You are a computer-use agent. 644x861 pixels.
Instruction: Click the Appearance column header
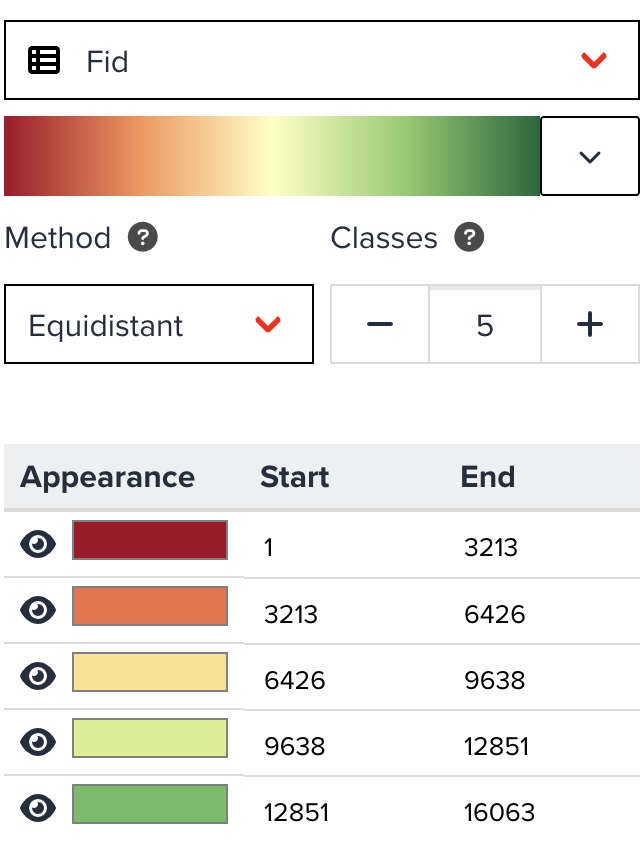[107, 477]
